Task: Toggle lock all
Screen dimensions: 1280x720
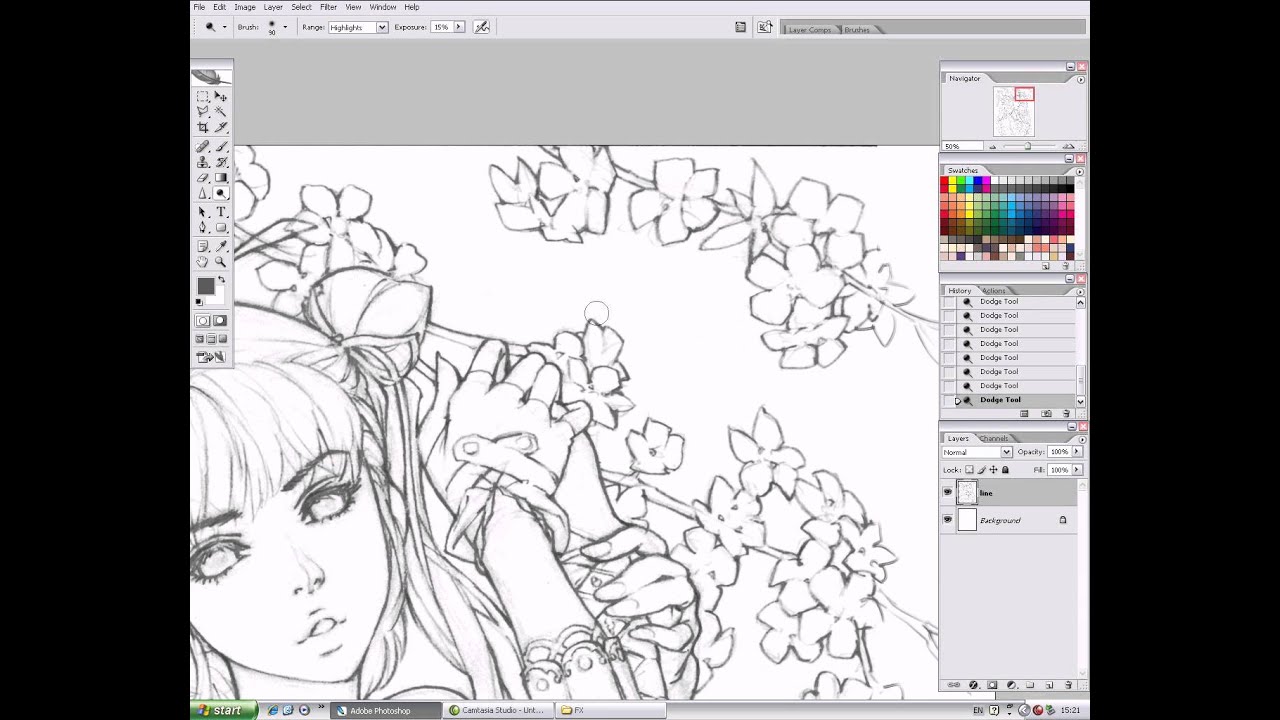Action: pos(1005,470)
